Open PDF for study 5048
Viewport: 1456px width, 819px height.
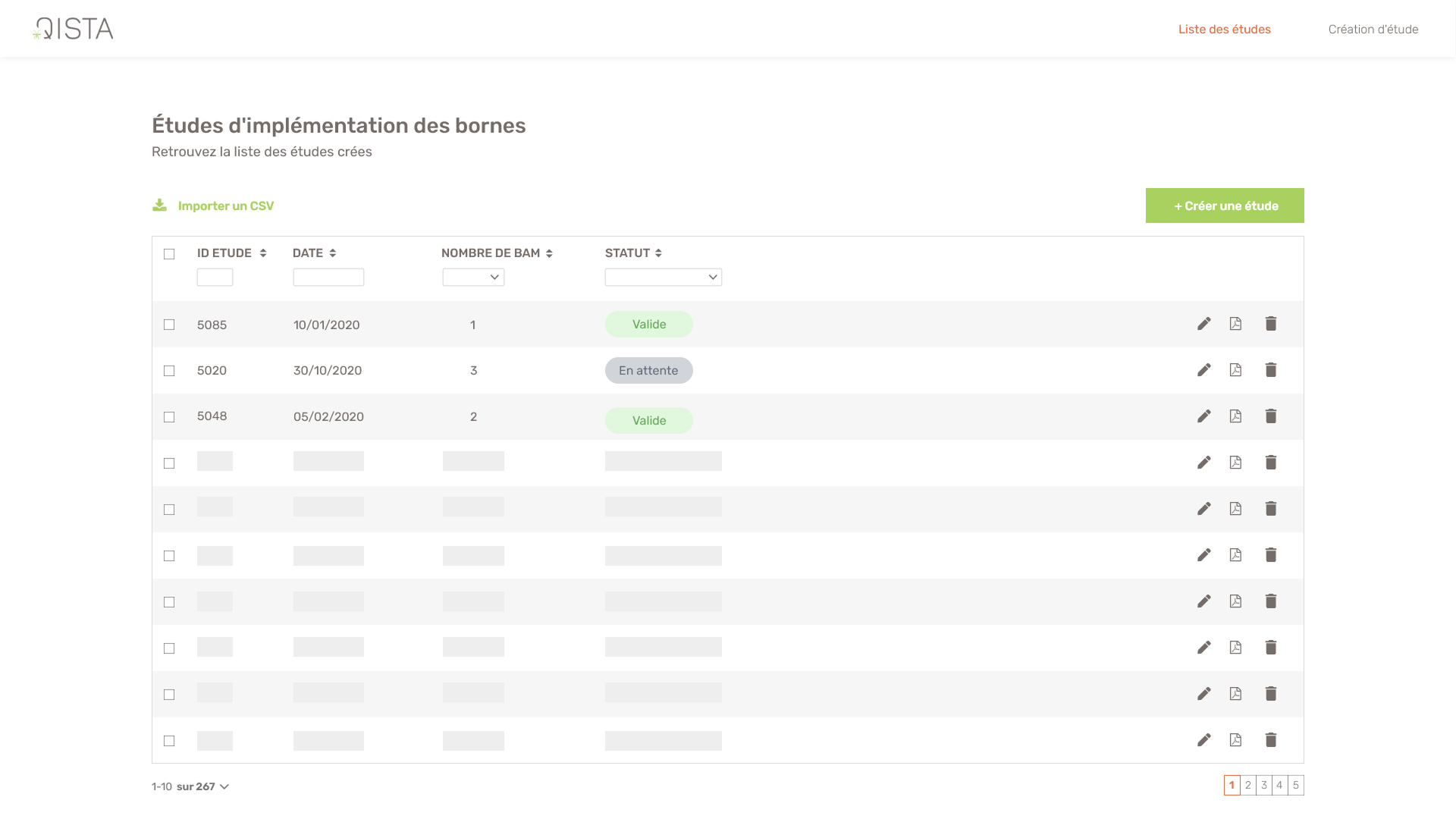point(1235,416)
